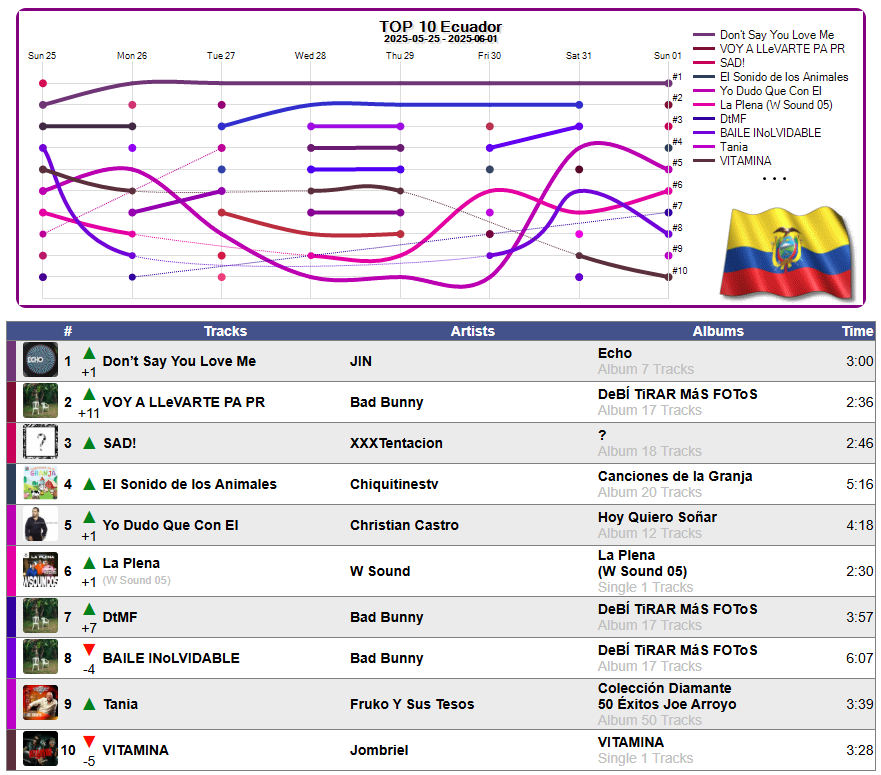Click the green up arrow beside La Plena
Image resolution: width=881 pixels, height=775 pixels.
tap(89, 563)
